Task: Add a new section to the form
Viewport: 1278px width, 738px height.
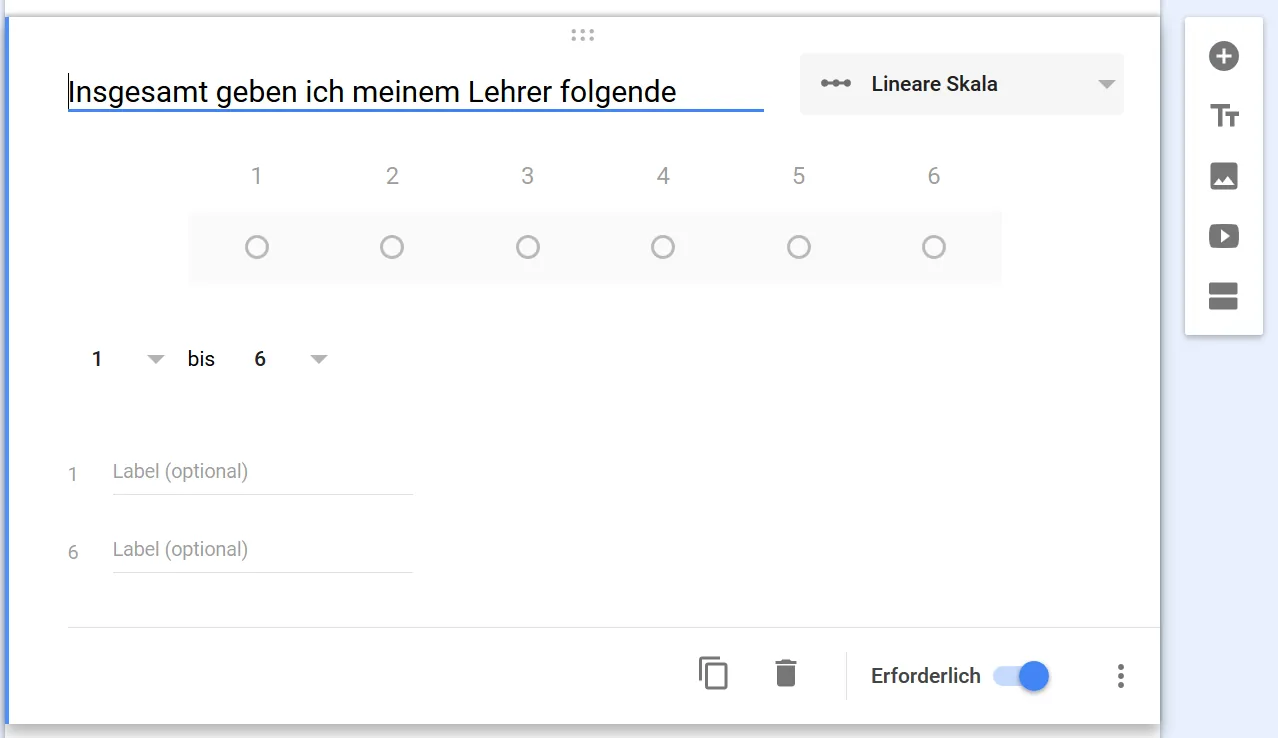Action: [1224, 296]
